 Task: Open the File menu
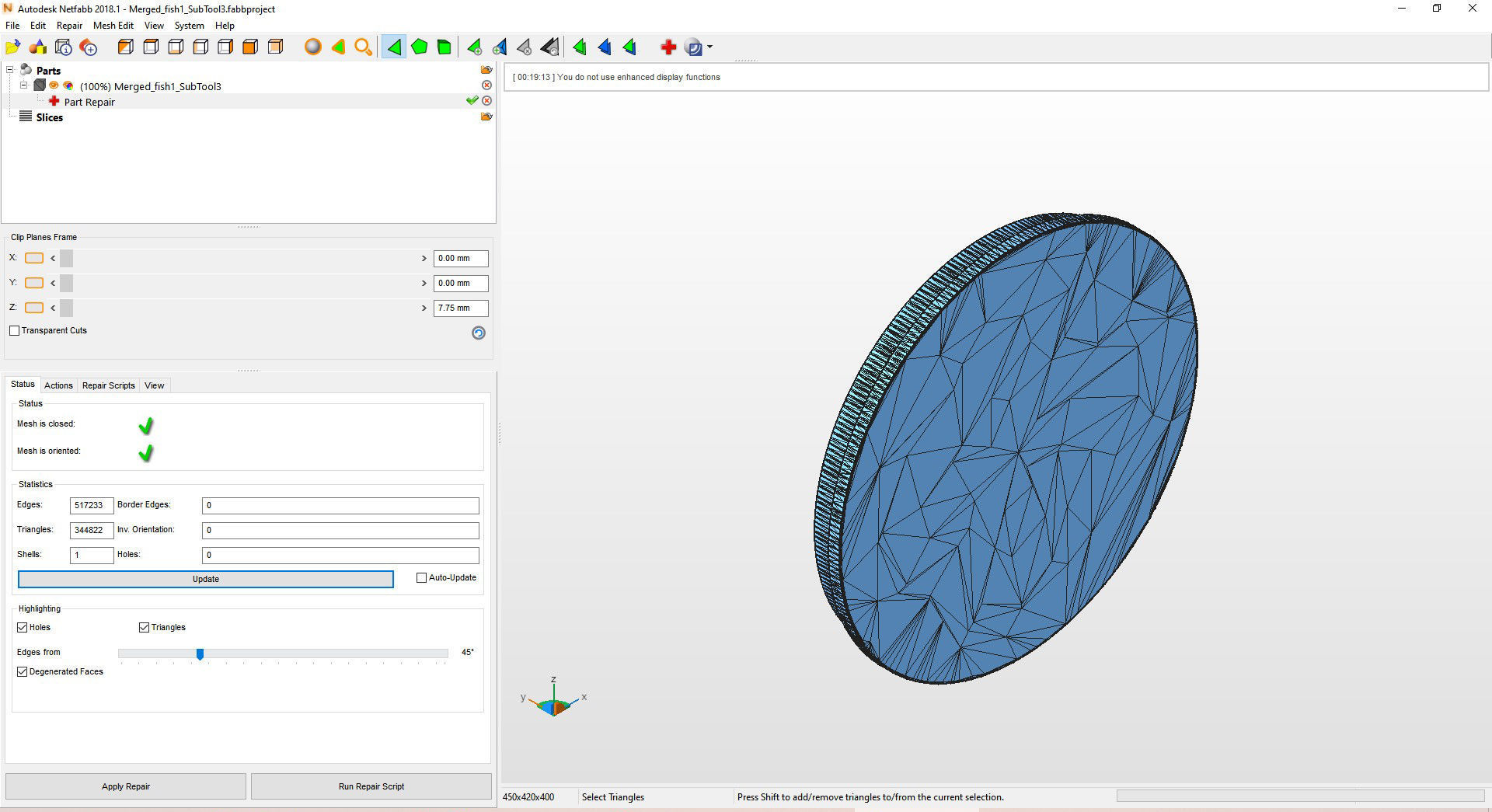click(12, 26)
